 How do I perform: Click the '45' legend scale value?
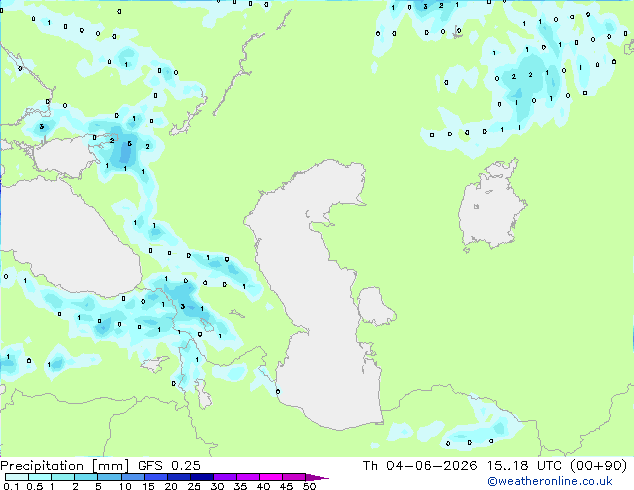pos(286,486)
